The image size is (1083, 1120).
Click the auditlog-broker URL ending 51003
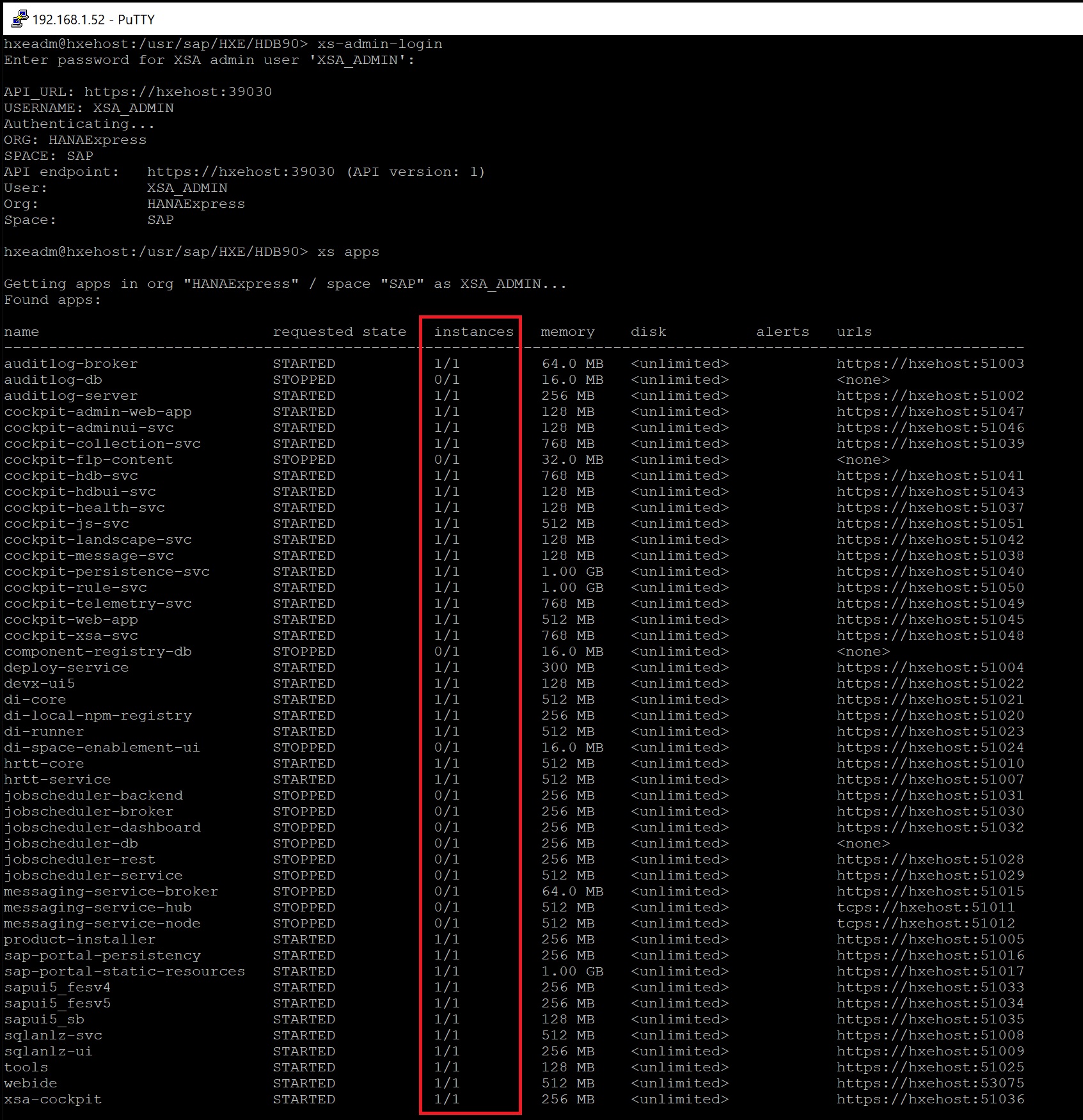point(929,364)
